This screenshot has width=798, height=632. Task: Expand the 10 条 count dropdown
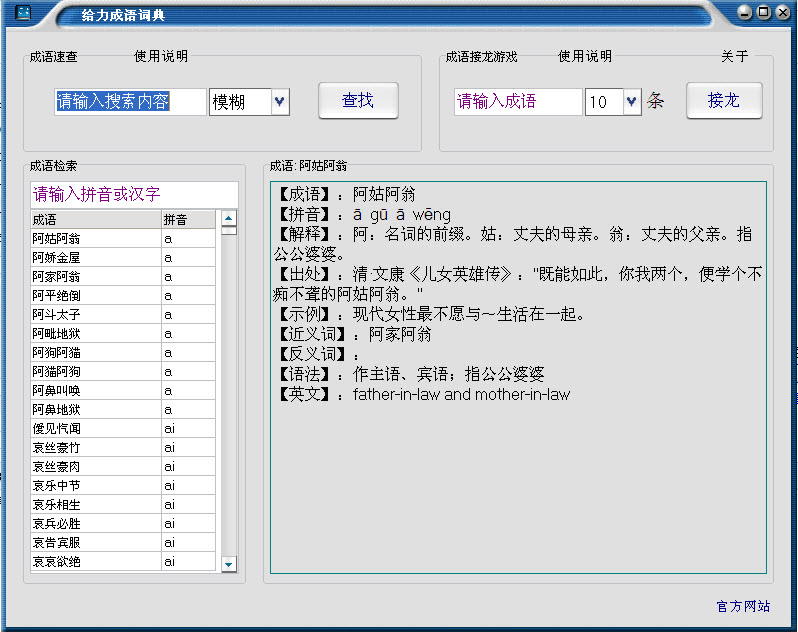pyautogui.click(x=632, y=101)
